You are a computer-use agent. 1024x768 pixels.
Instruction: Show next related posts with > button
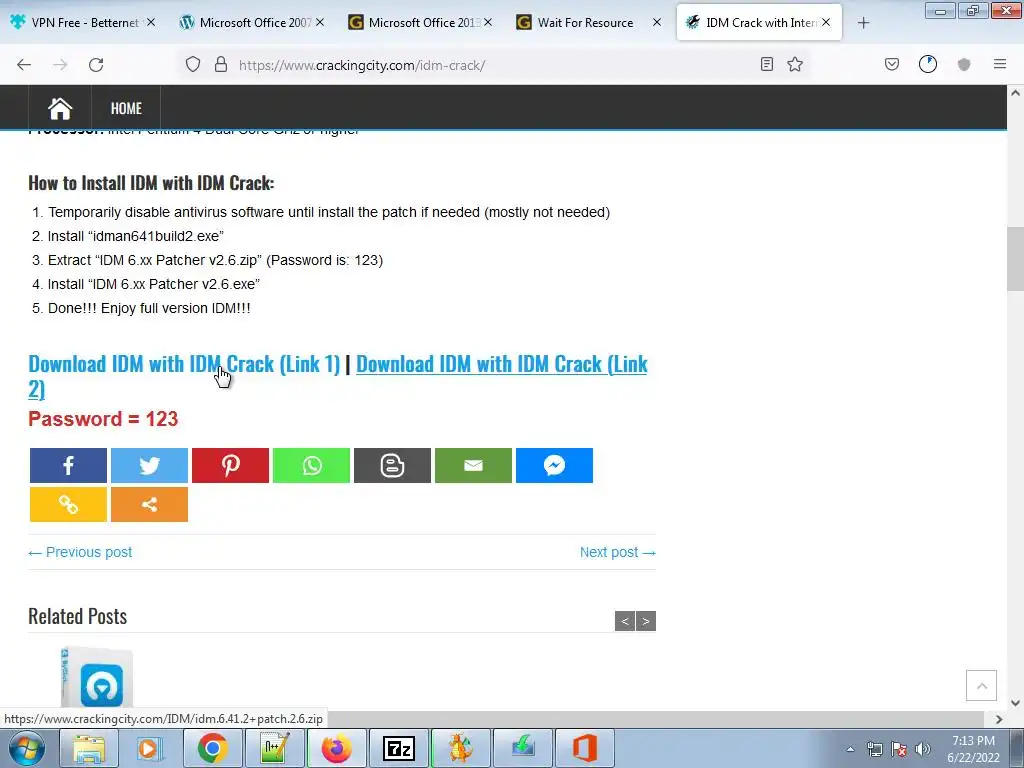(646, 621)
